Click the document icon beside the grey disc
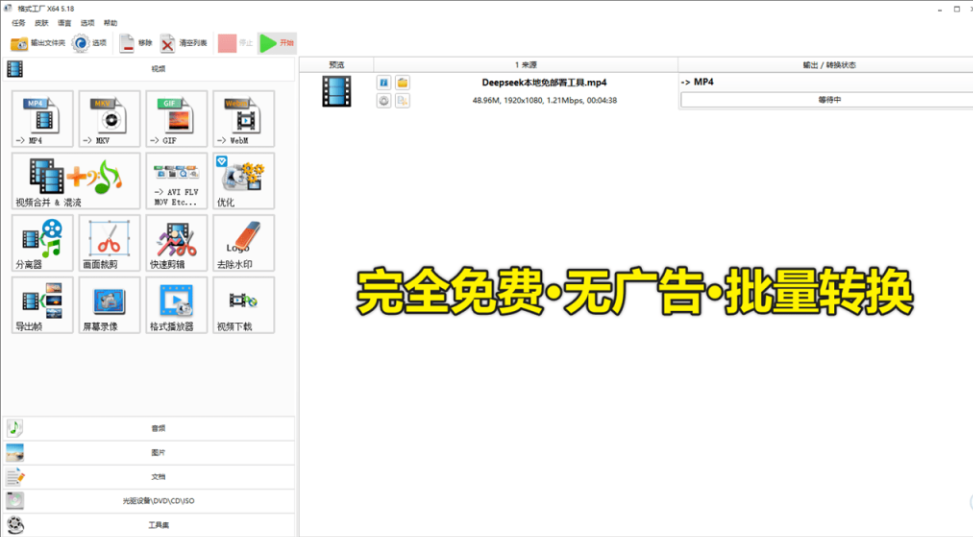The image size is (973, 537). click(x=402, y=101)
